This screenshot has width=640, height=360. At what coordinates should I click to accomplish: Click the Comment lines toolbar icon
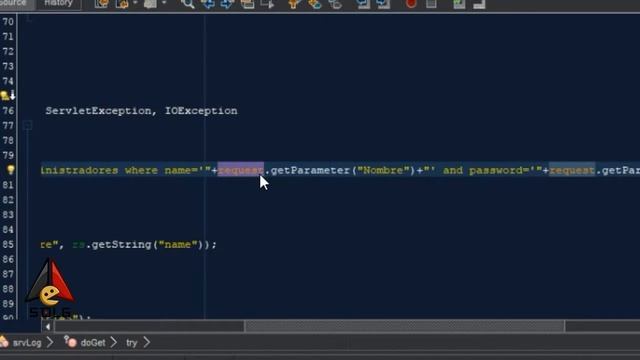459,4
